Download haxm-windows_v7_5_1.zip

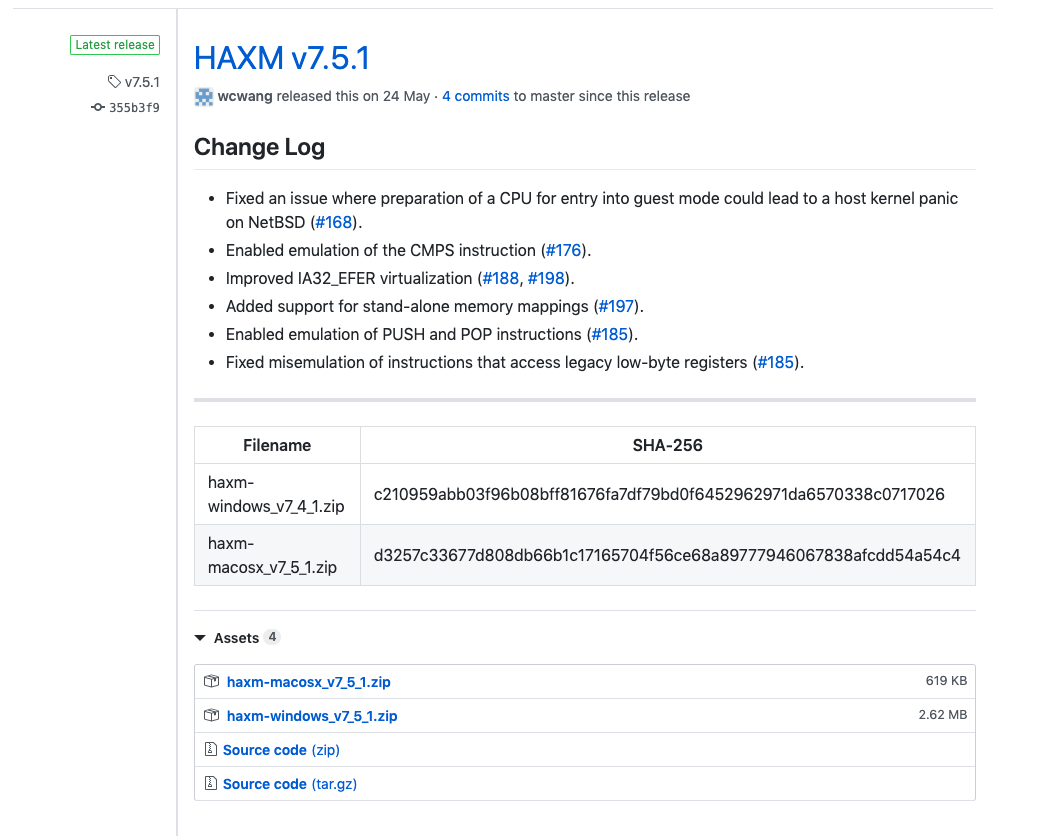pos(311,715)
